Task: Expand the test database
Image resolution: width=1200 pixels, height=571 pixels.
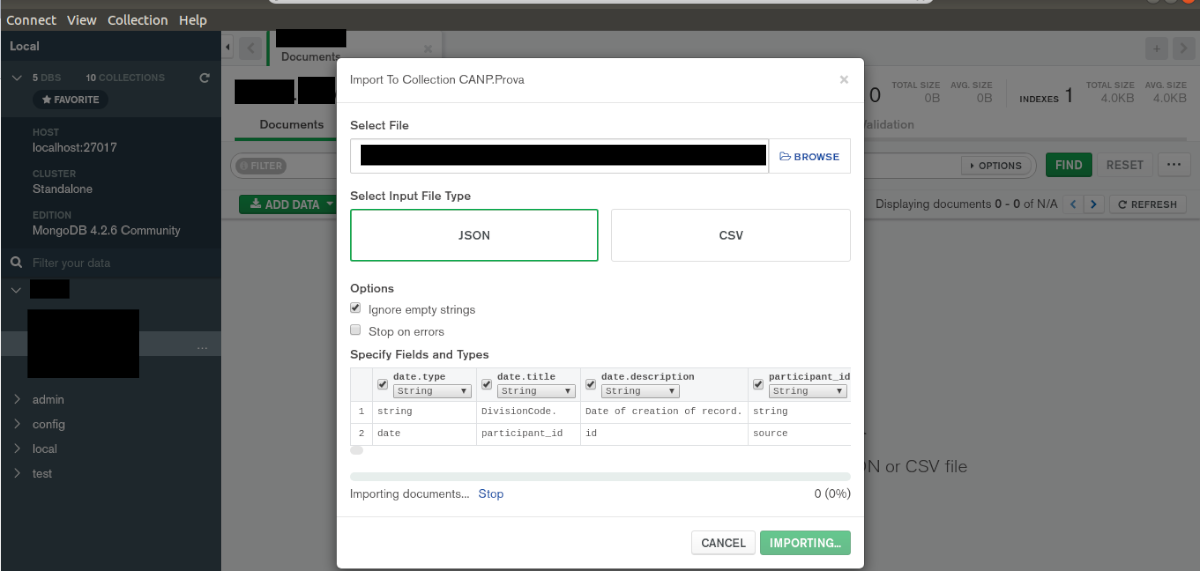Action: click(x=17, y=474)
